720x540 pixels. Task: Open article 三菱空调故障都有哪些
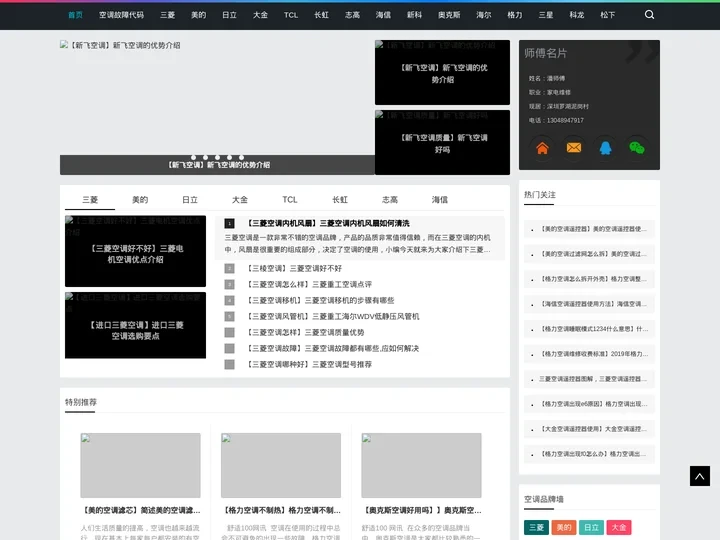point(333,349)
